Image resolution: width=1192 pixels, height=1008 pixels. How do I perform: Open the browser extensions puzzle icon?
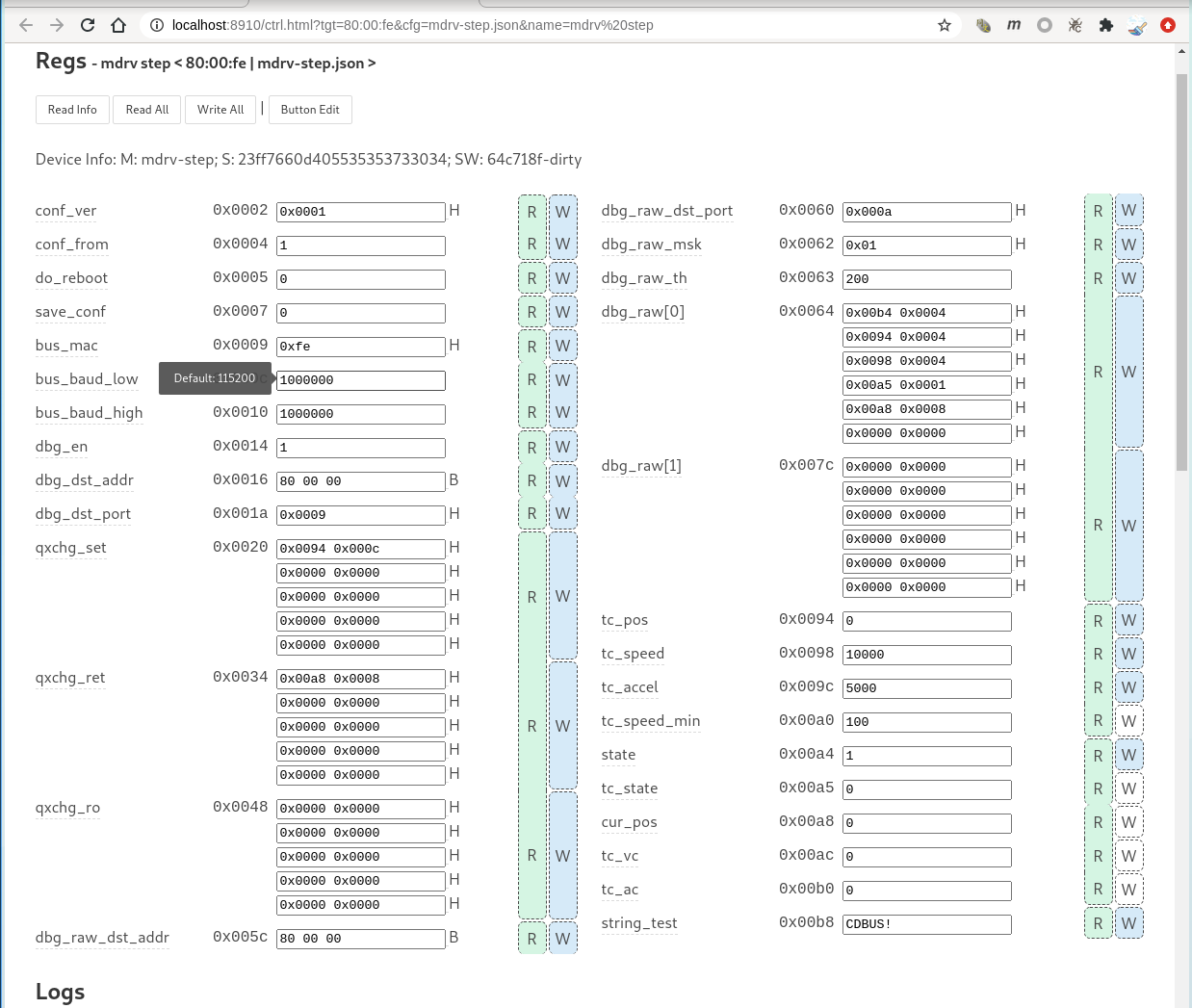coord(1106,25)
